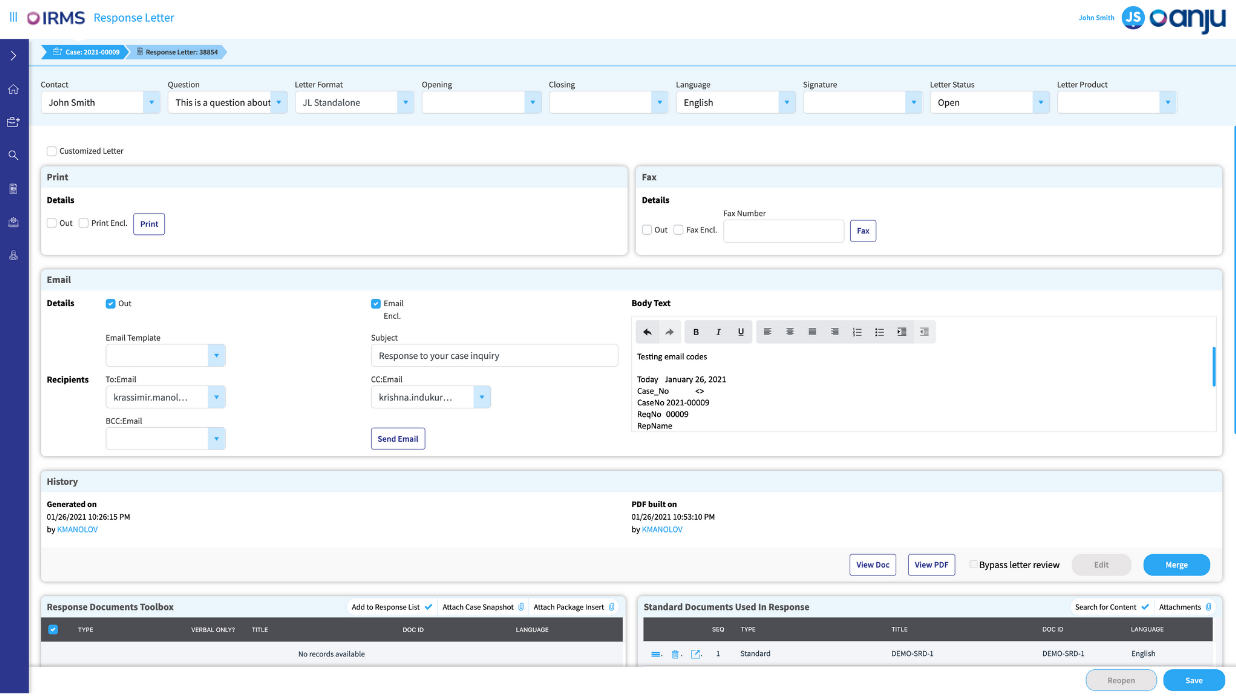Image resolution: width=1236 pixels, height=696 pixels.
Task: Decrease indent in Body Text
Action: tap(924, 332)
